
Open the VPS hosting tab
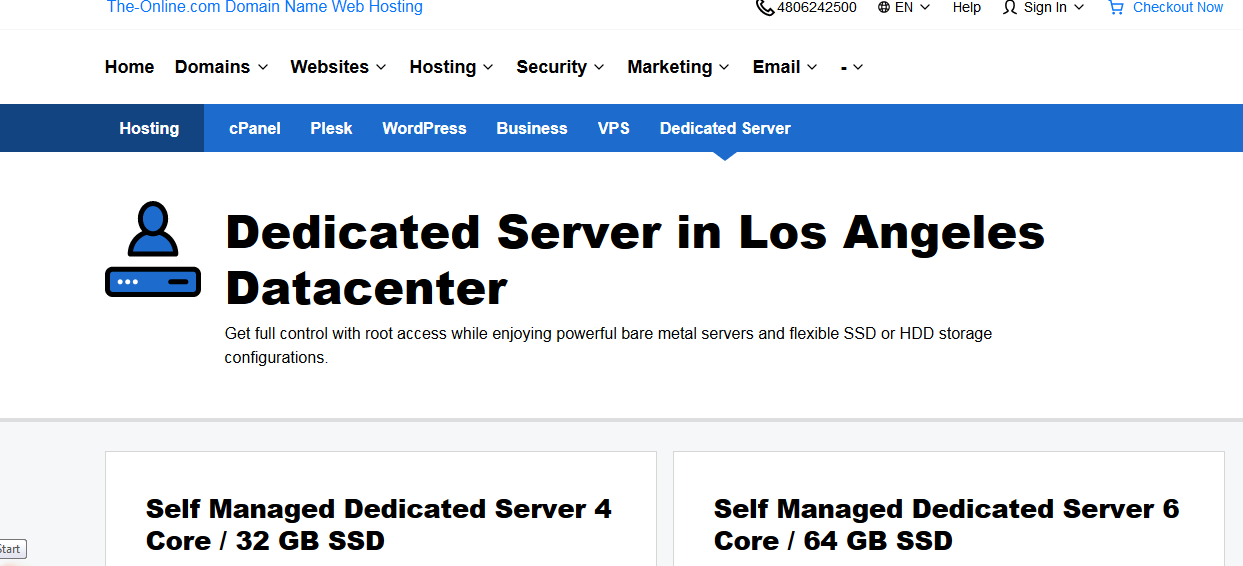(613, 128)
